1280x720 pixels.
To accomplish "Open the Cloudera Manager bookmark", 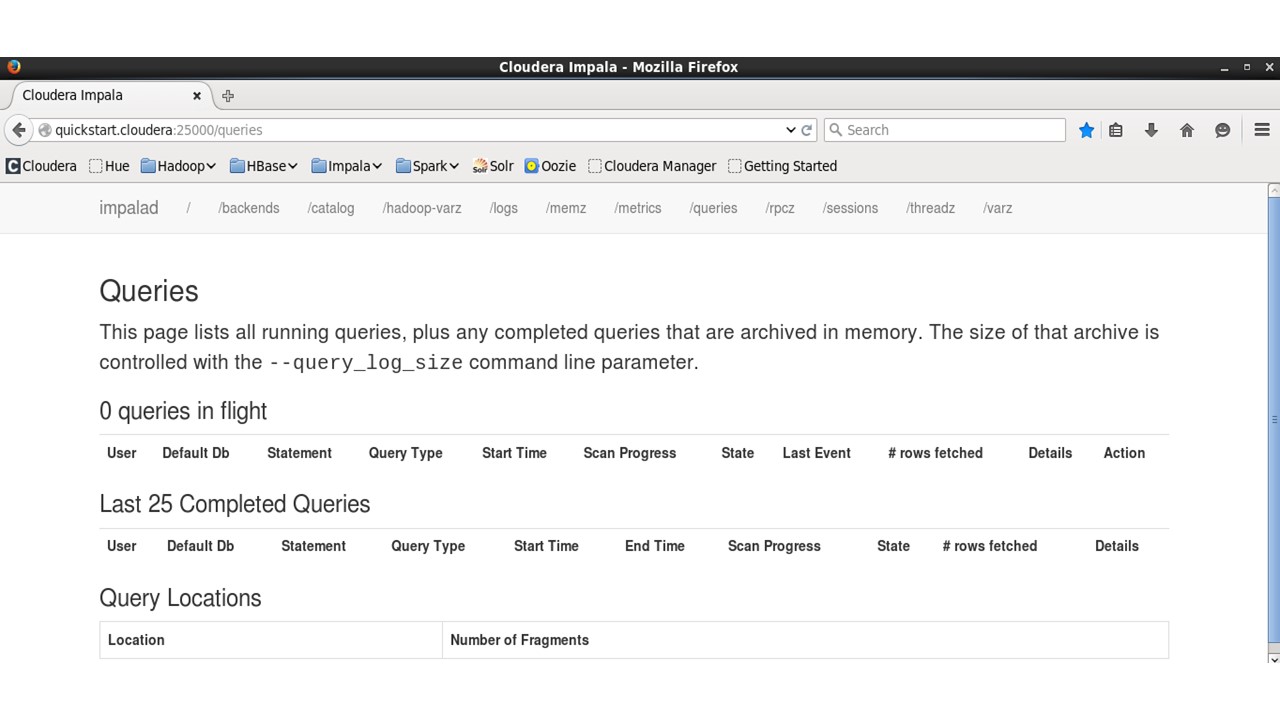I will pos(652,166).
